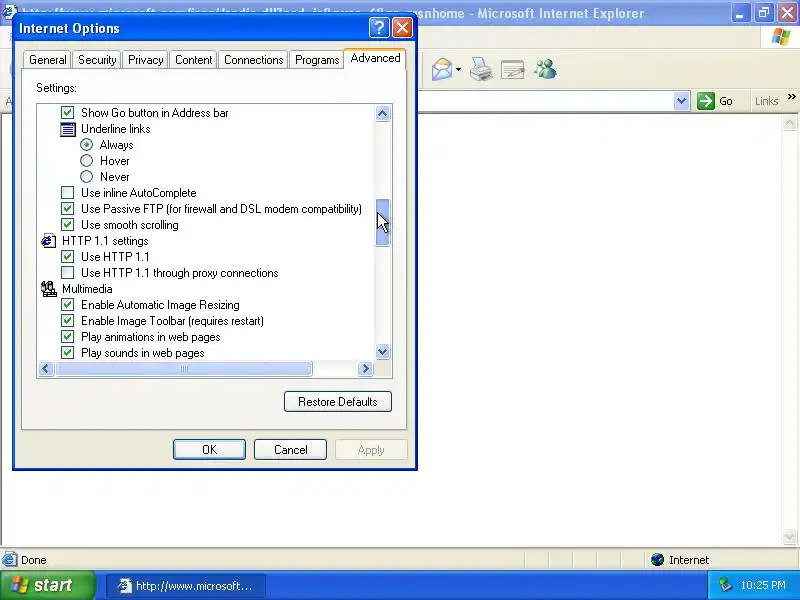800x600 pixels.
Task: Toggle Enable Image Toolbar checkbox
Action: coord(67,320)
